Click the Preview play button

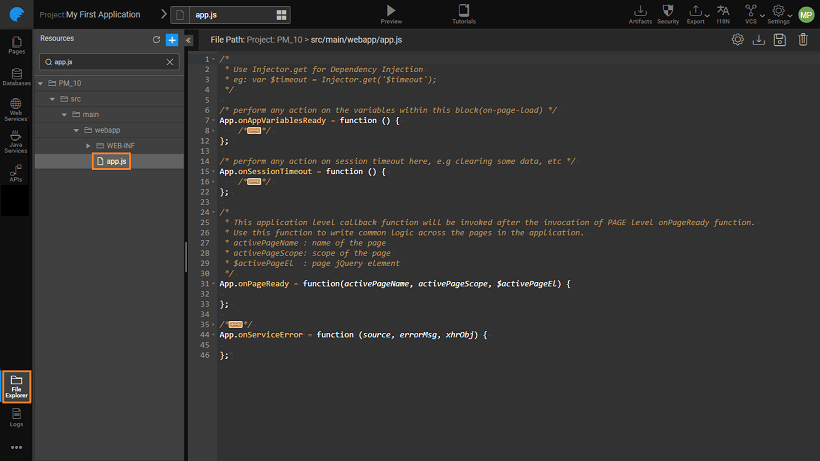pos(390,10)
